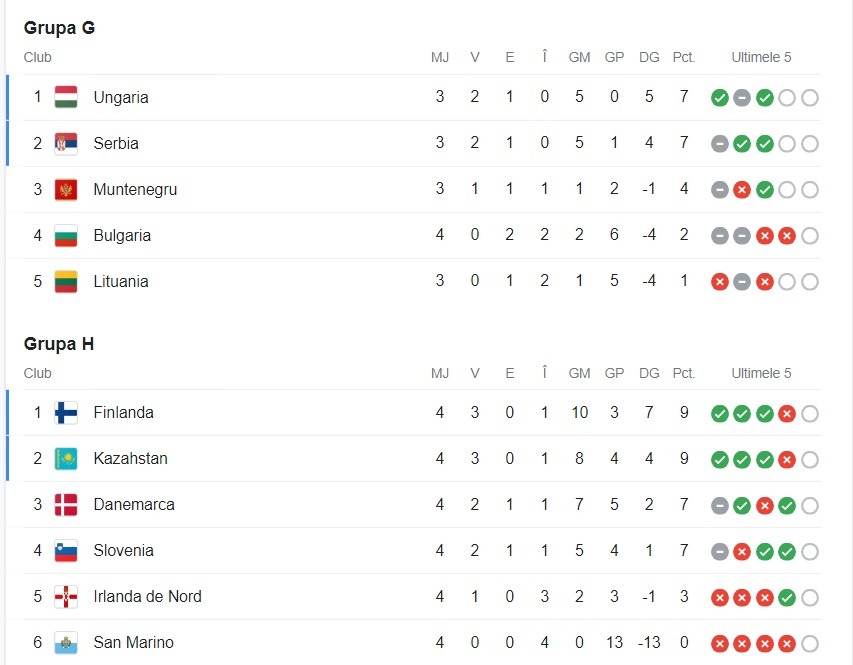The image size is (853, 665).
Task: Click the Bulgaria flag icon
Action: (x=66, y=235)
